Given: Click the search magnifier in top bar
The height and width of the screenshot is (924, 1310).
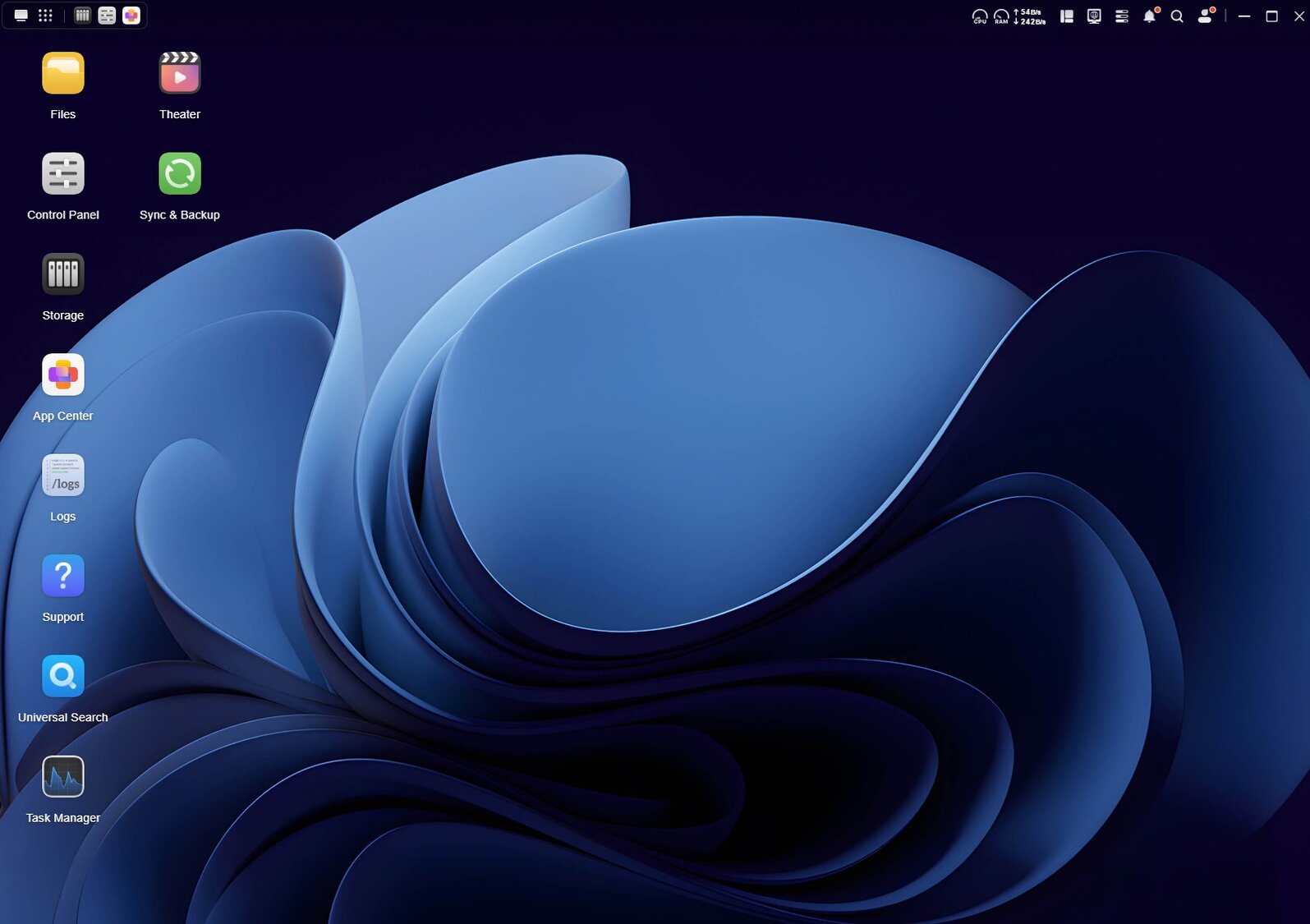Looking at the screenshot, I should pyautogui.click(x=1177, y=16).
